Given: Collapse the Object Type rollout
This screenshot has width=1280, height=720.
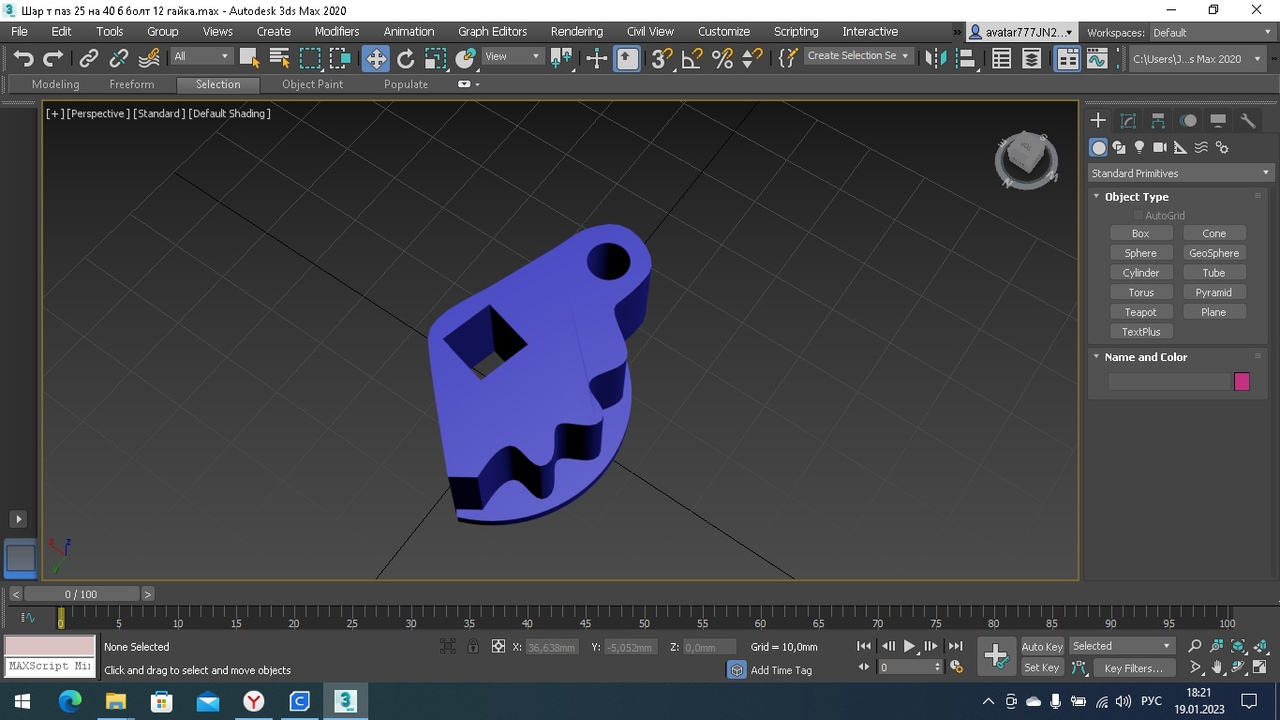Looking at the screenshot, I should tap(1136, 197).
